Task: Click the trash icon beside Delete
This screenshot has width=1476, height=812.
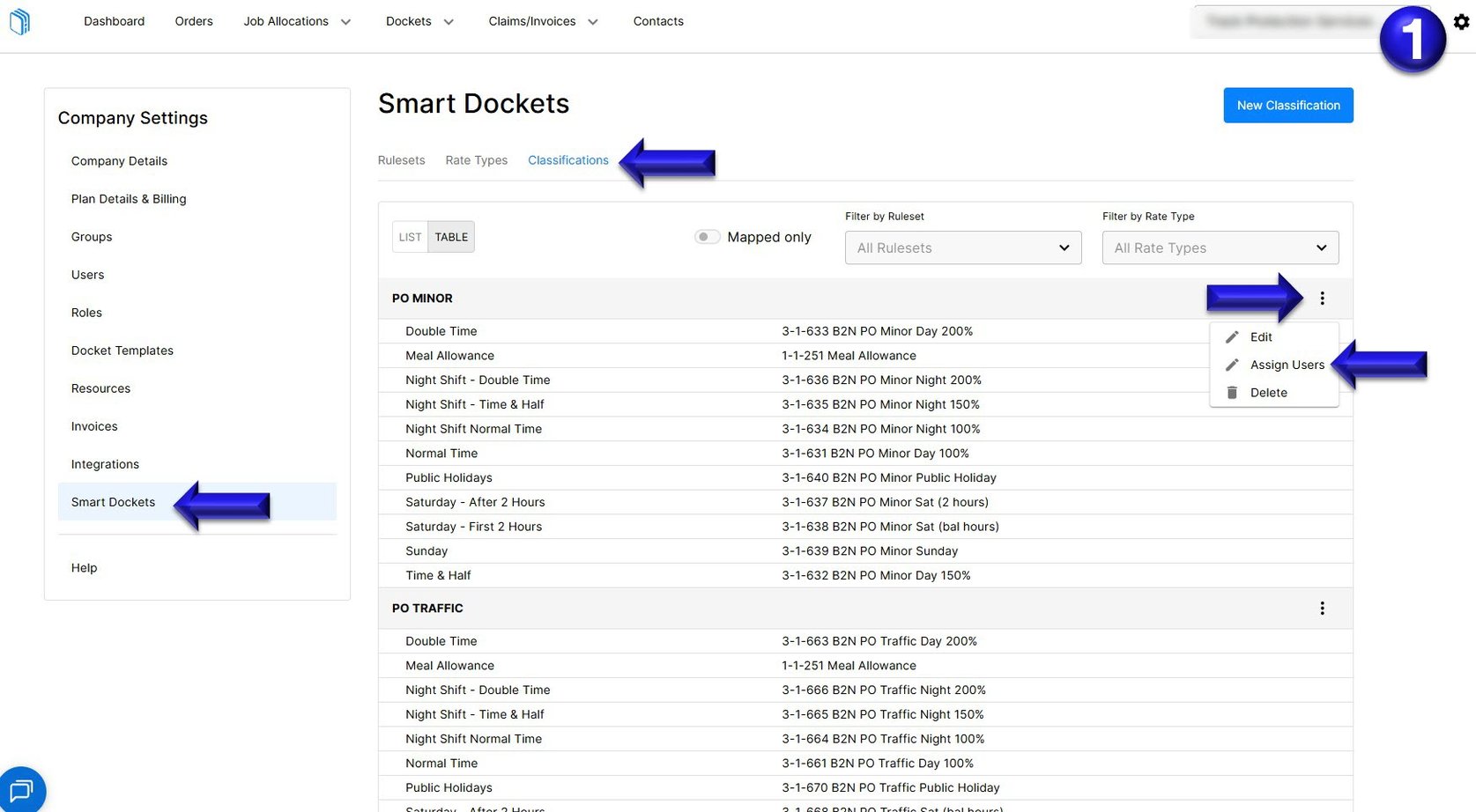Action: coord(1232,393)
